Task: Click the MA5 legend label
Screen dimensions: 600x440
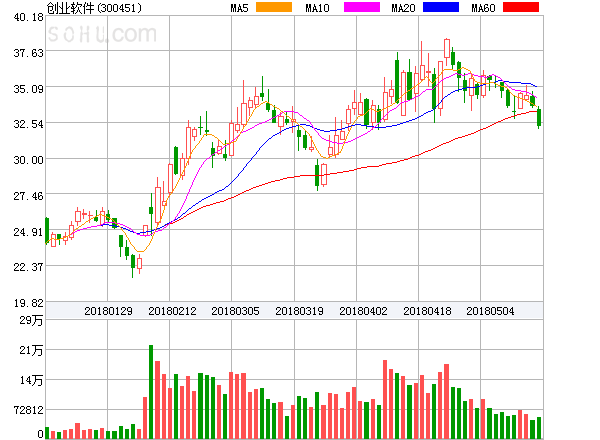Action: coord(239,8)
